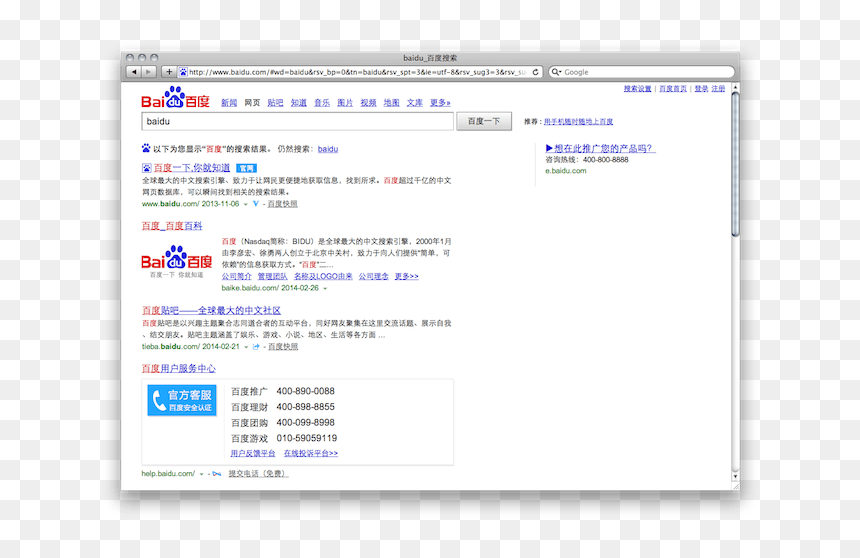The height and width of the screenshot is (558, 860).
Task: Open 百度贴吧——全球最大的中文社区 result
Action: [211, 310]
